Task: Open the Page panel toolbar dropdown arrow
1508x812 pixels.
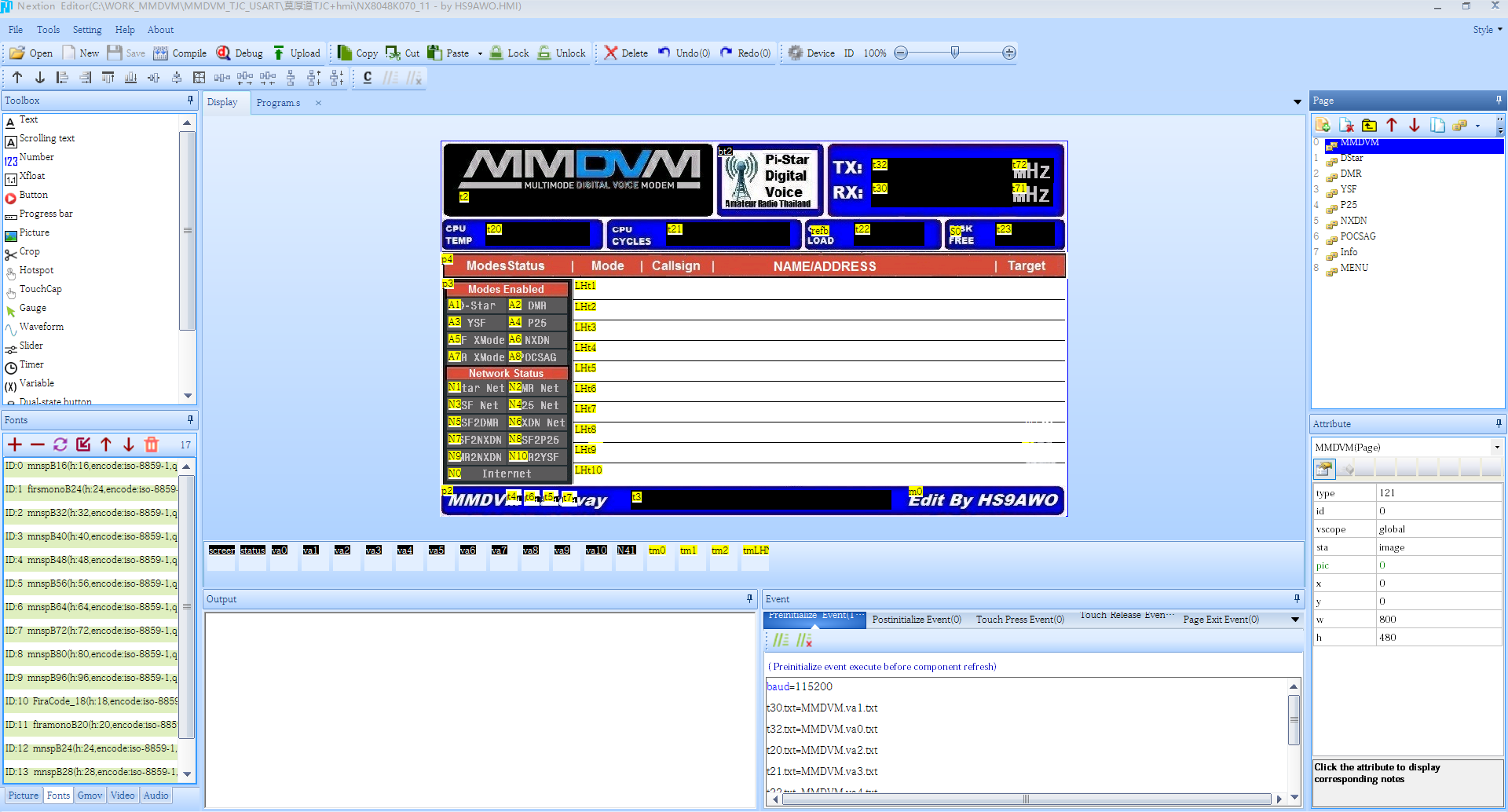Action: point(1477,126)
